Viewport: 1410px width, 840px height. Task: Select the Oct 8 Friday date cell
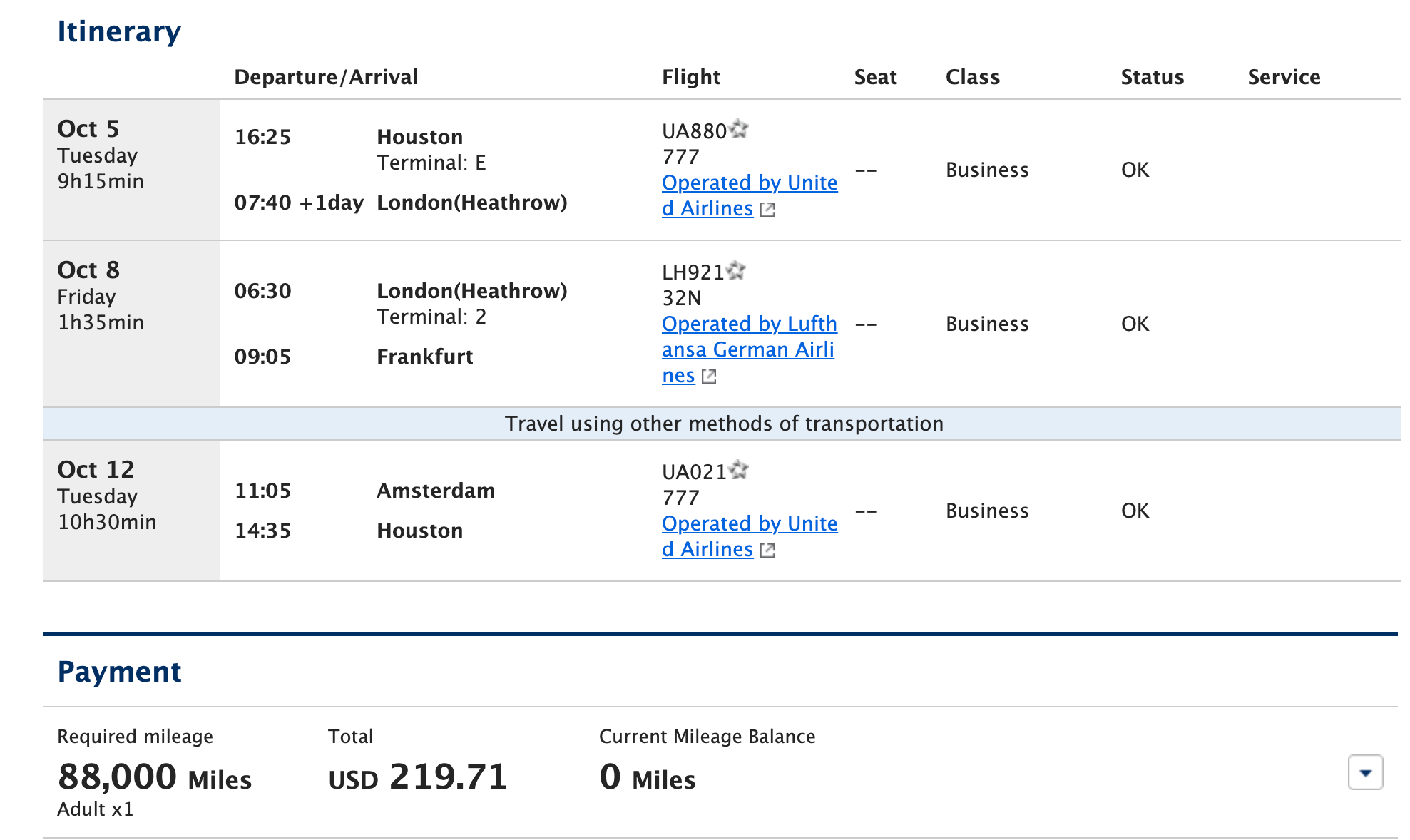[x=131, y=324]
